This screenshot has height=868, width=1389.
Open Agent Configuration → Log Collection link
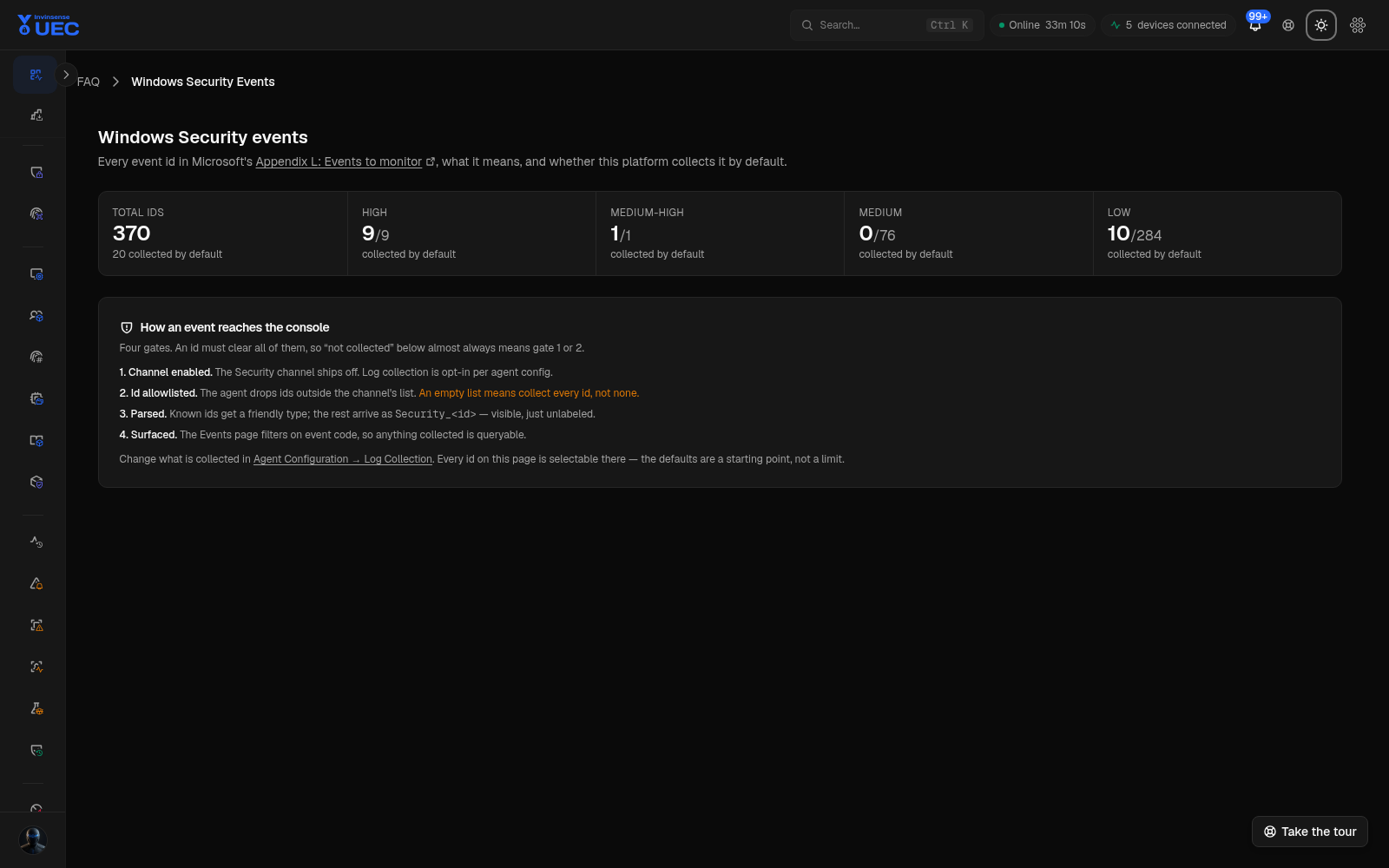[x=343, y=459]
